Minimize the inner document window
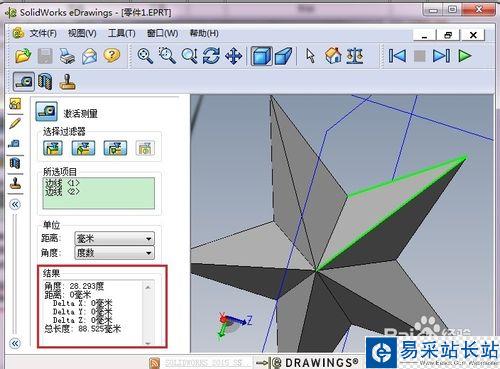 pyautogui.click(x=424, y=35)
